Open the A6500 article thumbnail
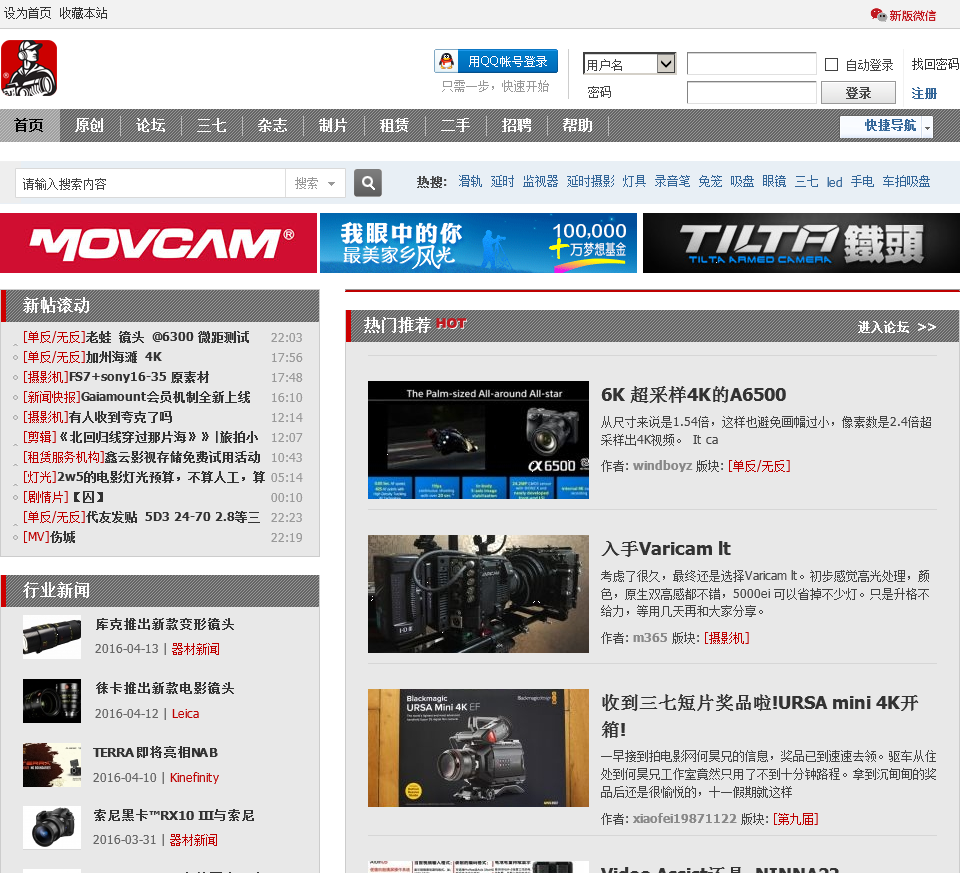 pos(478,440)
